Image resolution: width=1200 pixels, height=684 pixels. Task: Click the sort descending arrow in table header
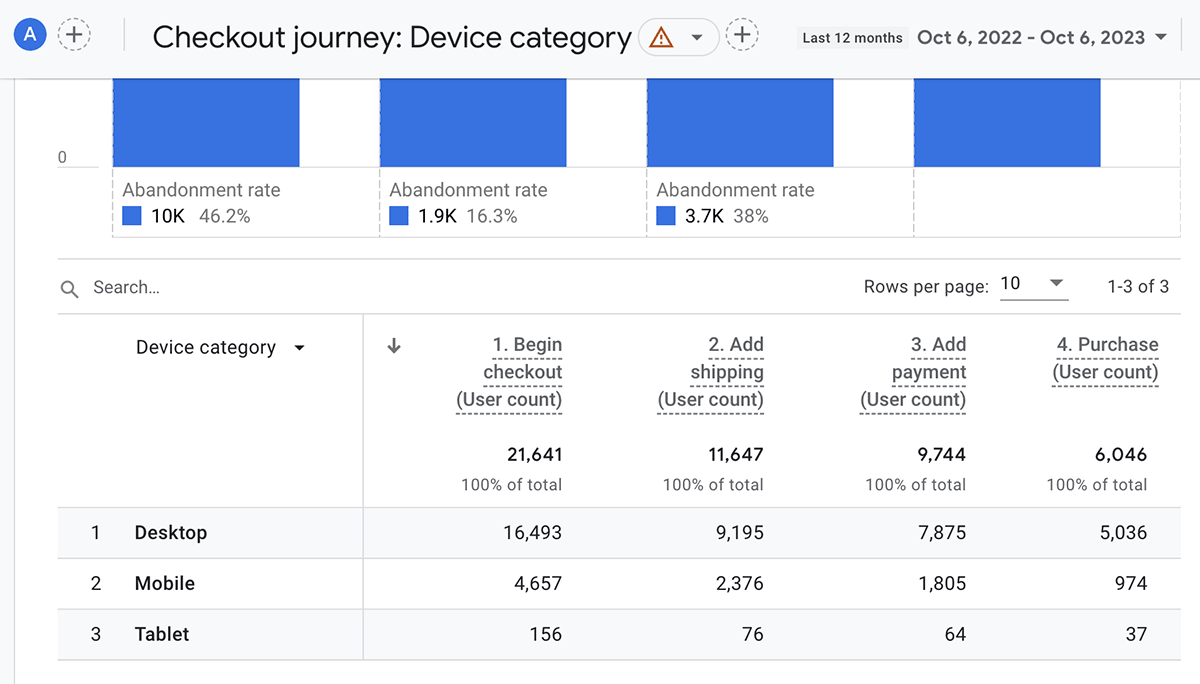pyautogui.click(x=394, y=346)
